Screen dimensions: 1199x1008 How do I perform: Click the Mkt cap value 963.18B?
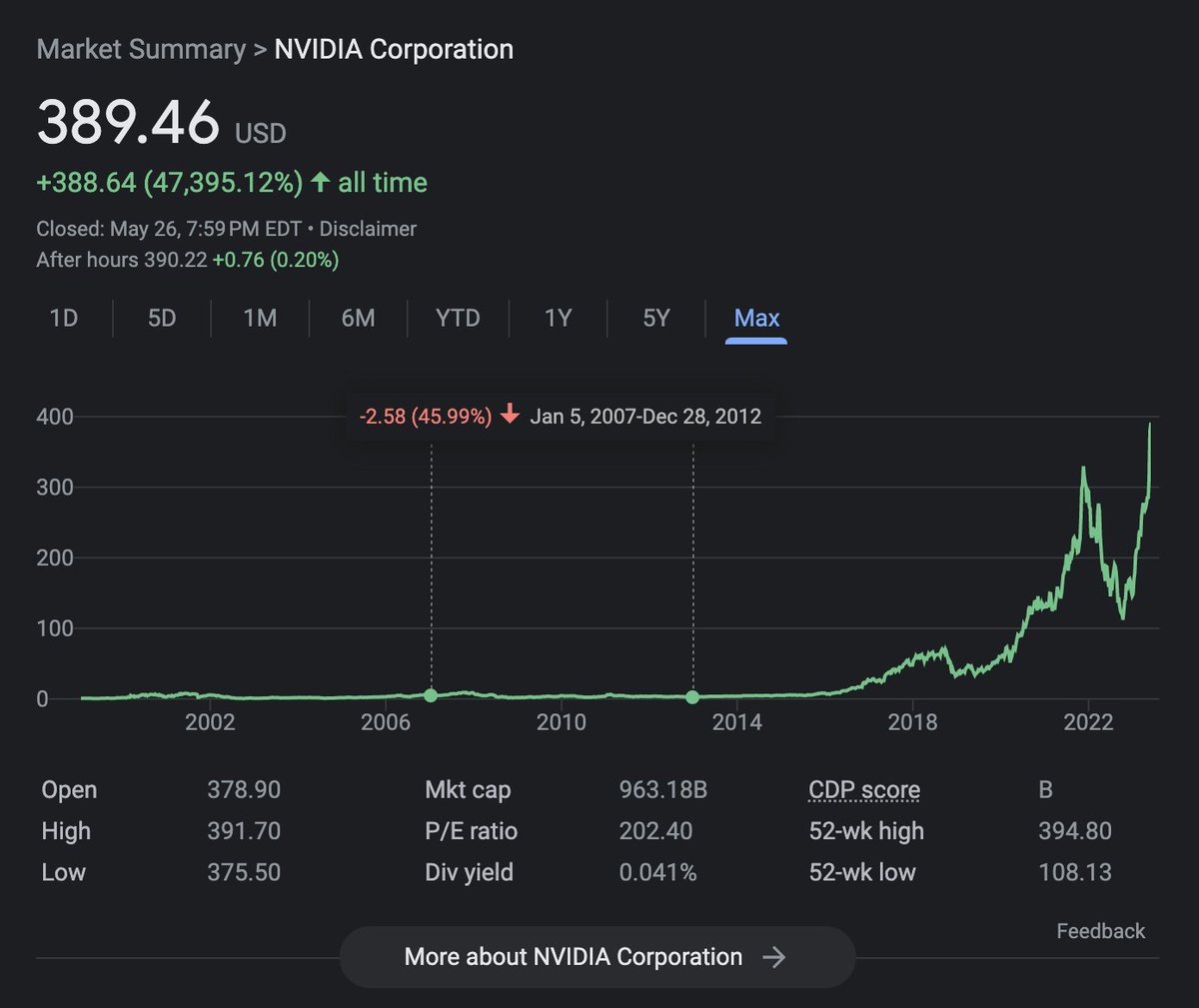[662, 789]
